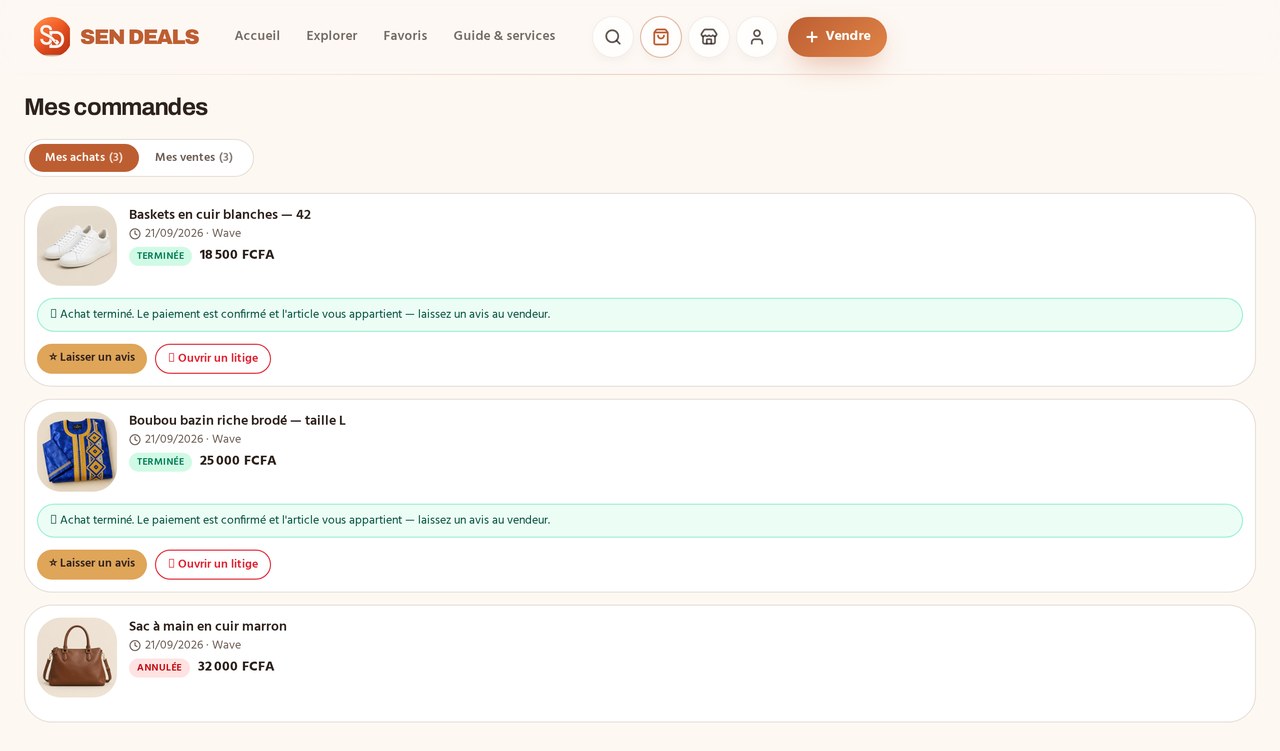Open Guide & services menu
Image resolution: width=1280 pixels, height=751 pixels.
[504, 36]
